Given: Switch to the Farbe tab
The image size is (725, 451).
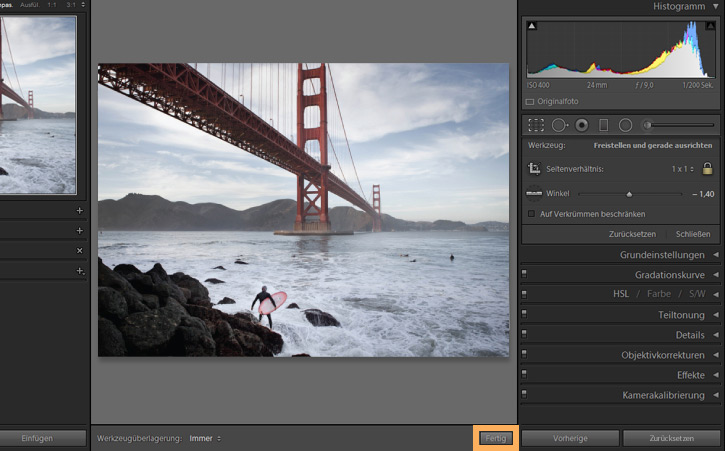Looking at the screenshot, I should coord(658,294).
